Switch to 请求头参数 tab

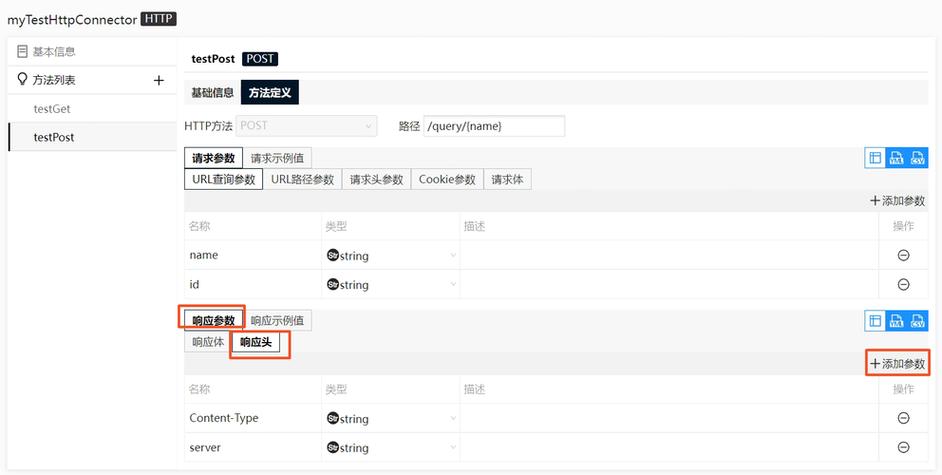click(377, 179)
